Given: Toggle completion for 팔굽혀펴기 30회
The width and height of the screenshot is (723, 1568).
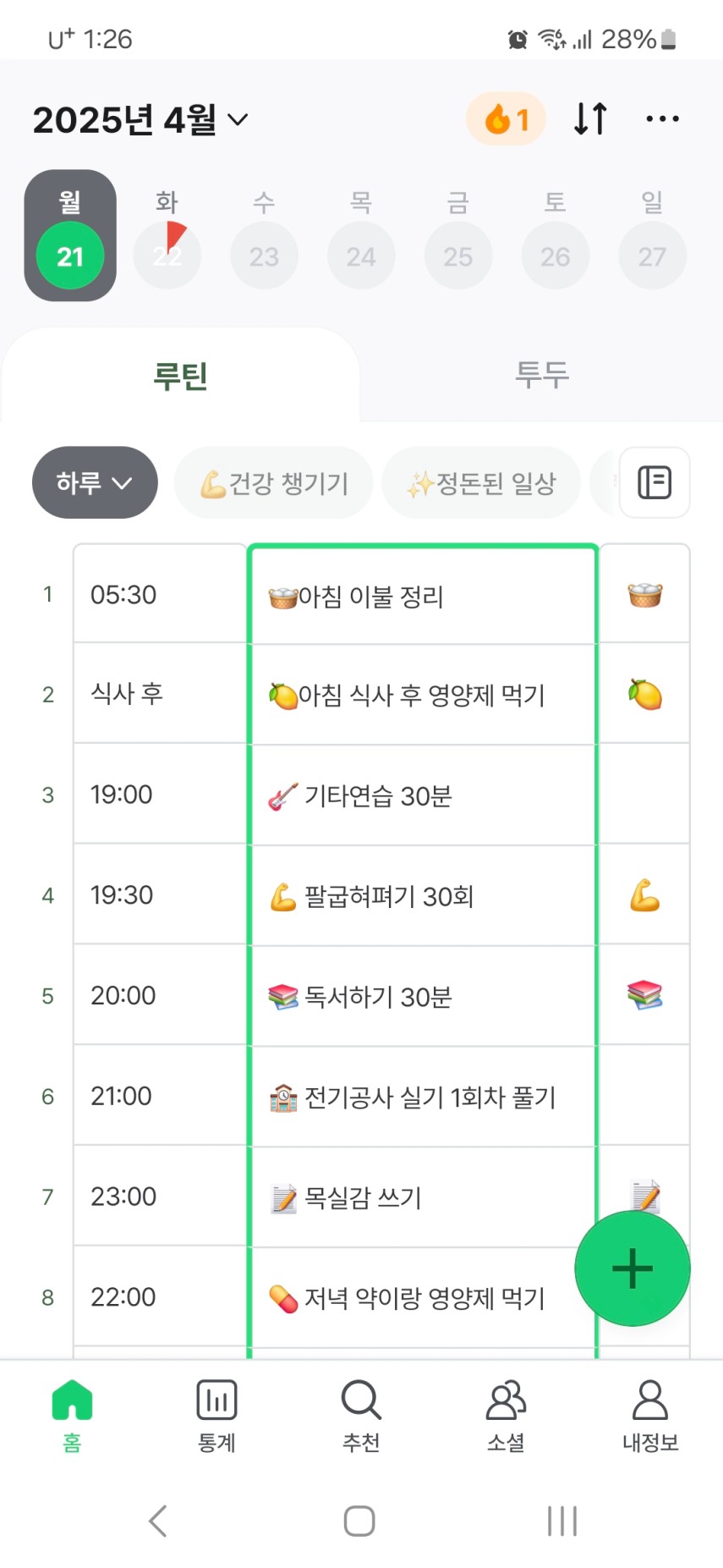Looking at the screenshot, I should [644, 895].
